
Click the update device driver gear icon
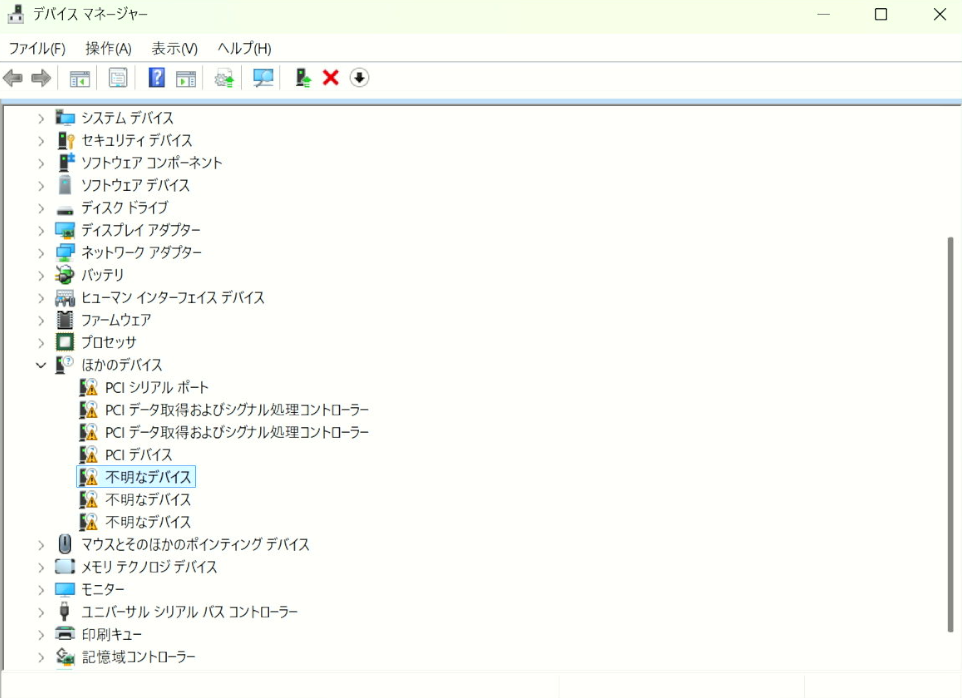(x=224, y=79)
